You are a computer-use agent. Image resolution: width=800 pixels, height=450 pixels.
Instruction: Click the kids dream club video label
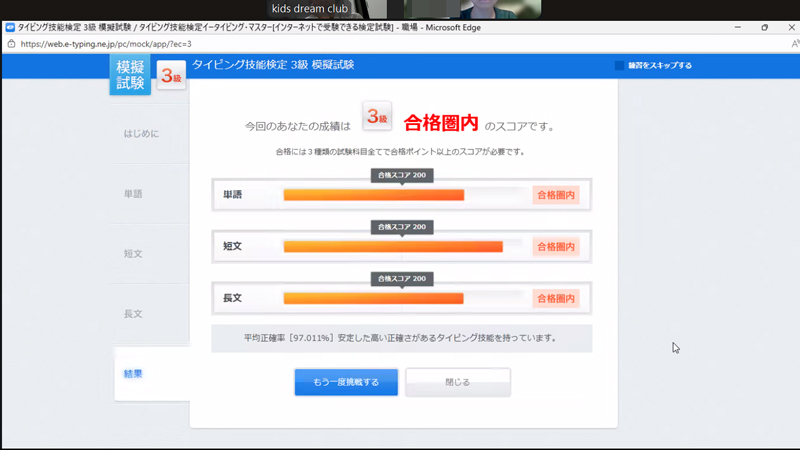coord(310,9)
